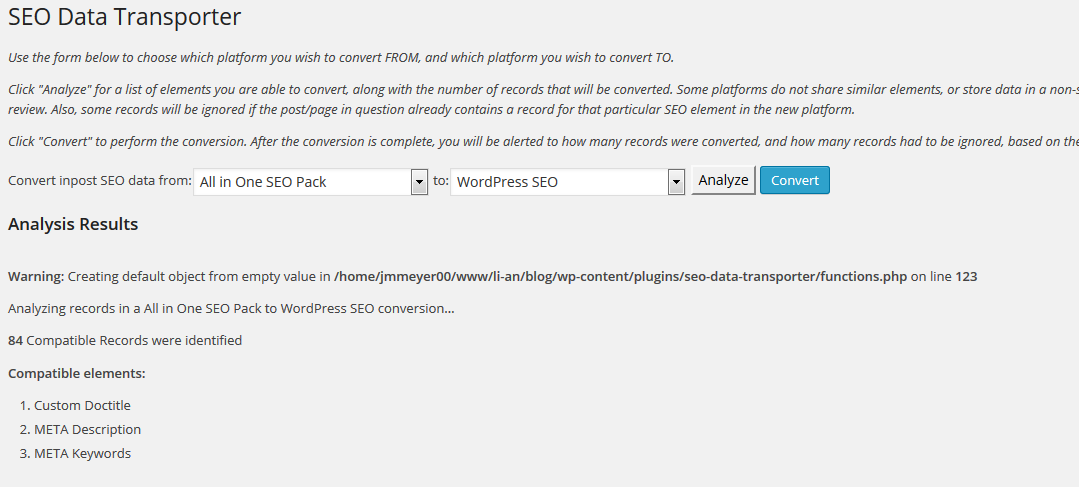
Task: Click the arrow on the source platform dropdown
Action: click(419, 183)
